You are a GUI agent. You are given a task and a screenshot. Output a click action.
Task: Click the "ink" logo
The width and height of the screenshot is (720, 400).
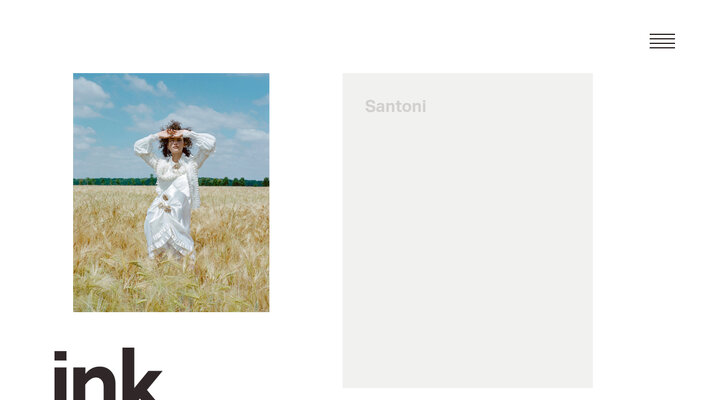[108, 373]
